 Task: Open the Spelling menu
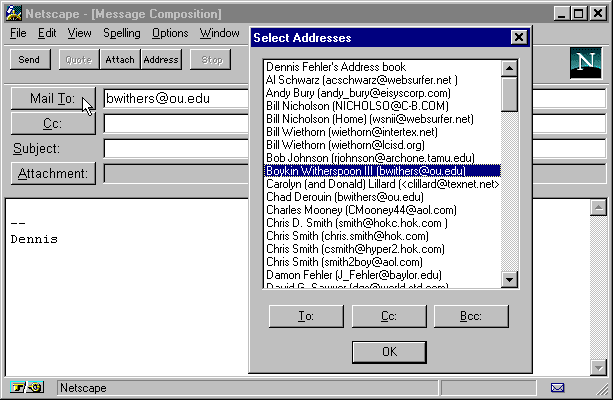click(x=122, y=33)
